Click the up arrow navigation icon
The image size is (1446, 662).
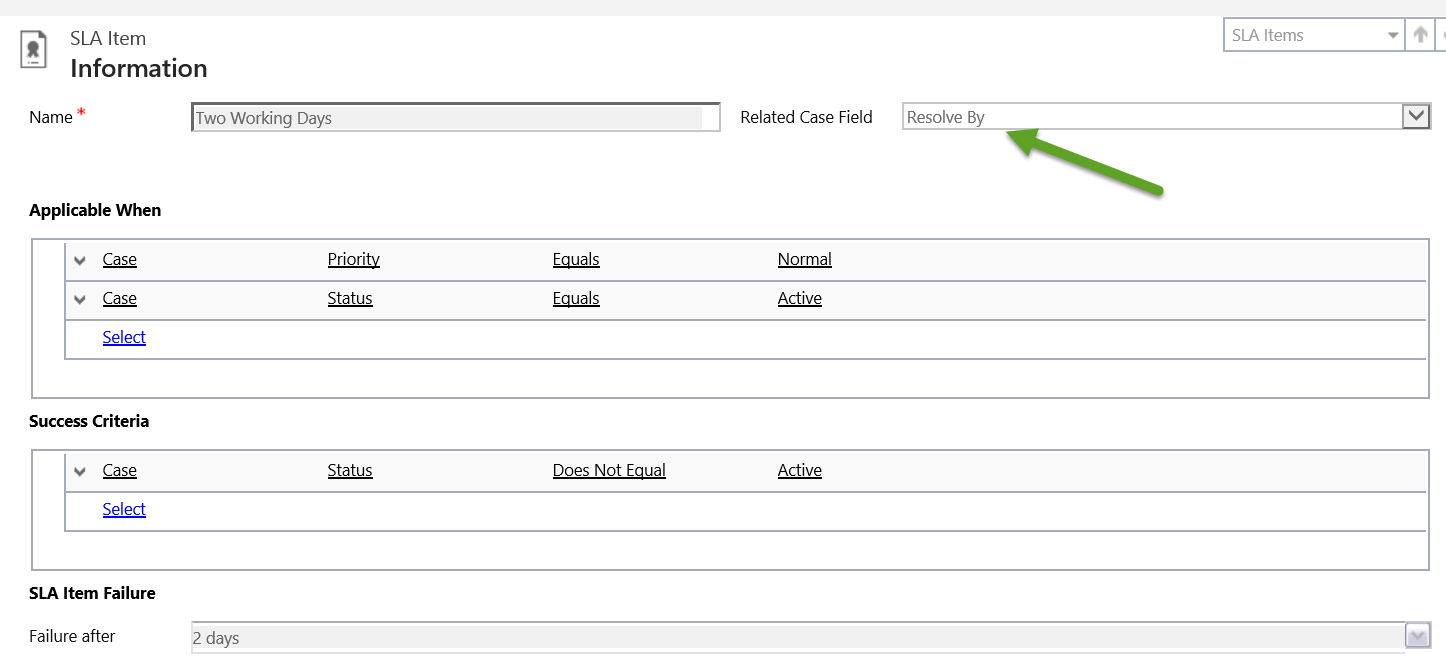[x=1420, y=34]
